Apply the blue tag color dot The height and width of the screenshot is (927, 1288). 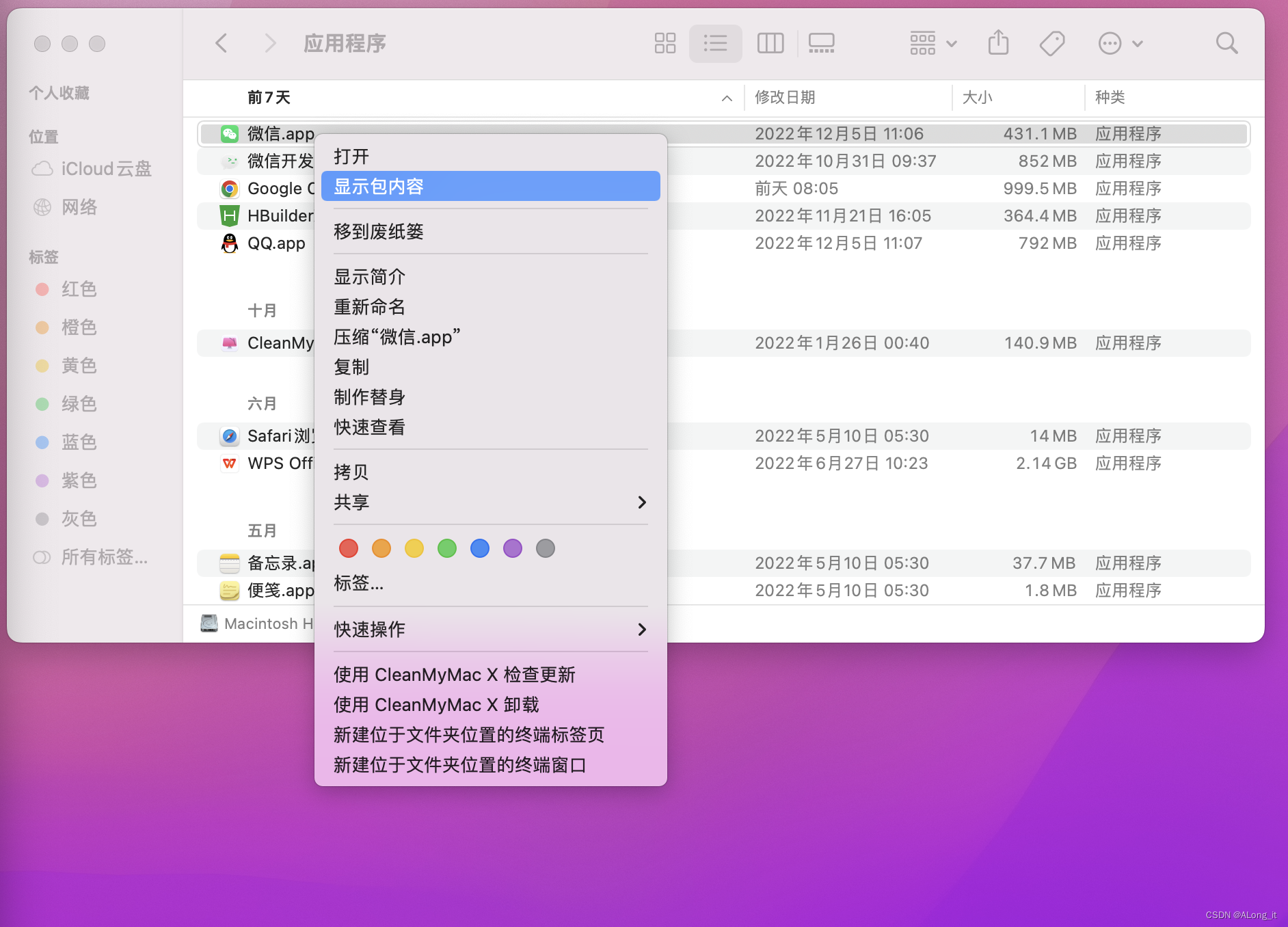(480, 548)
